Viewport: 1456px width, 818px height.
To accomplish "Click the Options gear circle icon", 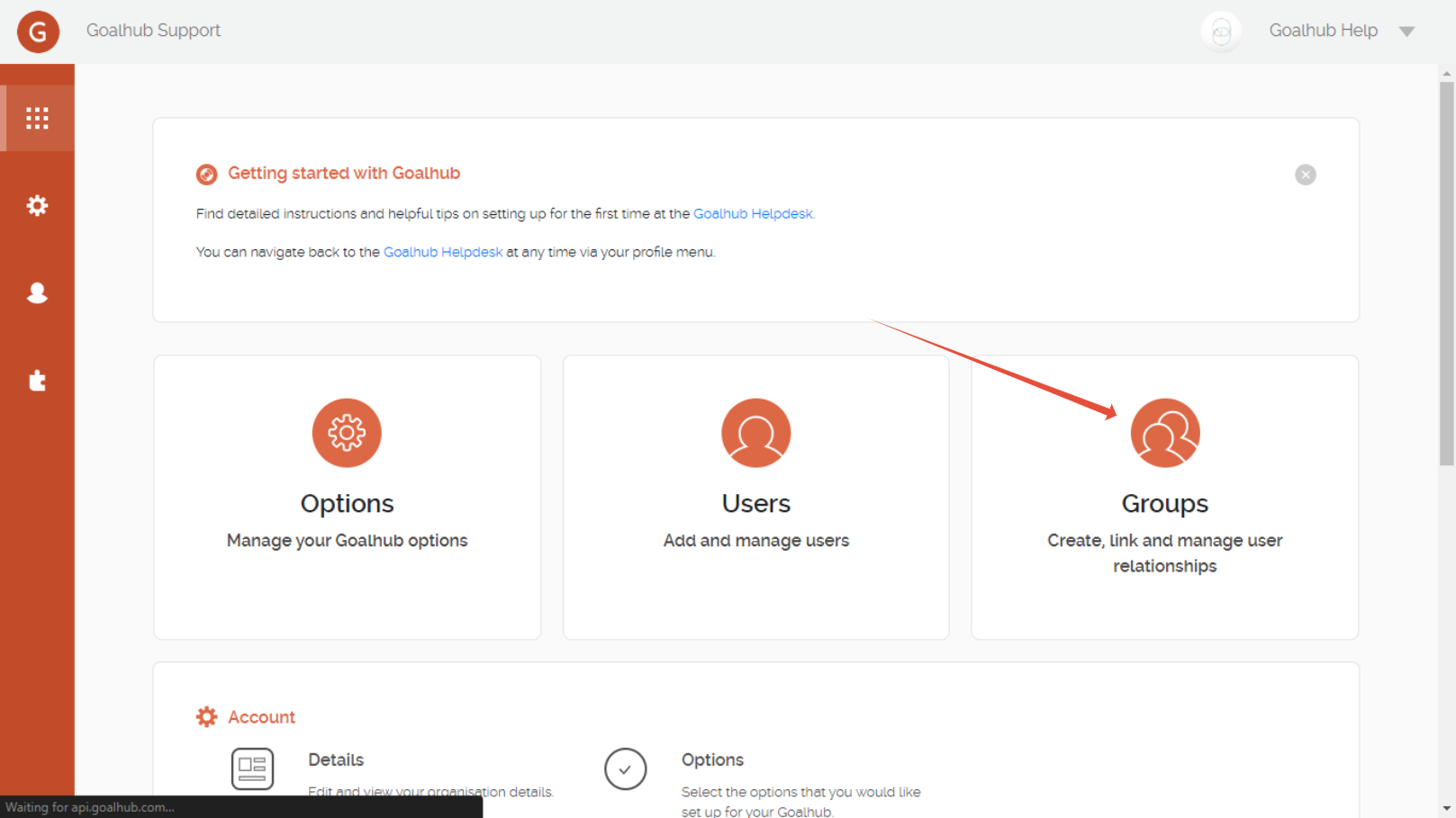I will tap(347, 433).
